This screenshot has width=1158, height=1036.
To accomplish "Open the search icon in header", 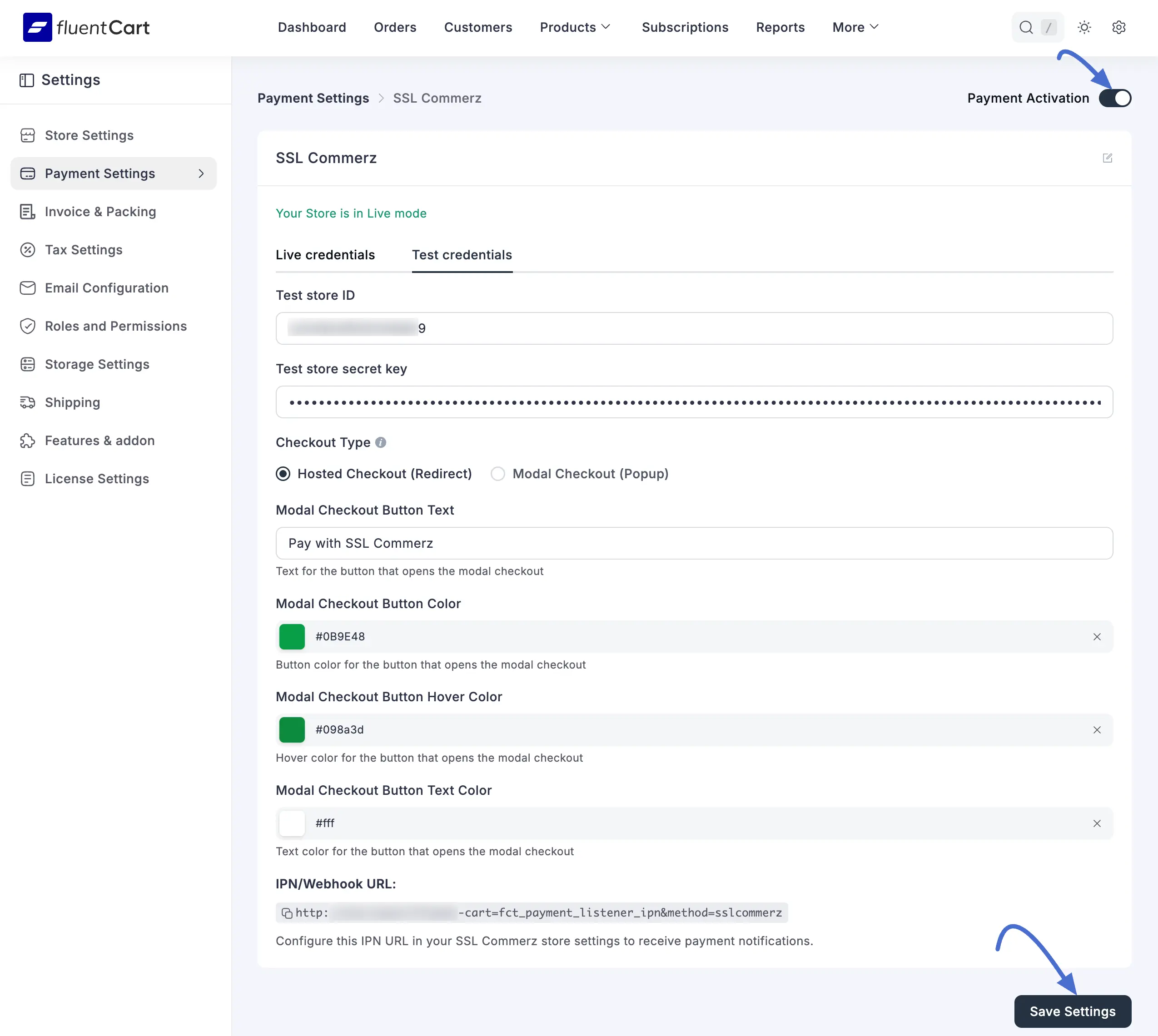I will (1026, 27).
